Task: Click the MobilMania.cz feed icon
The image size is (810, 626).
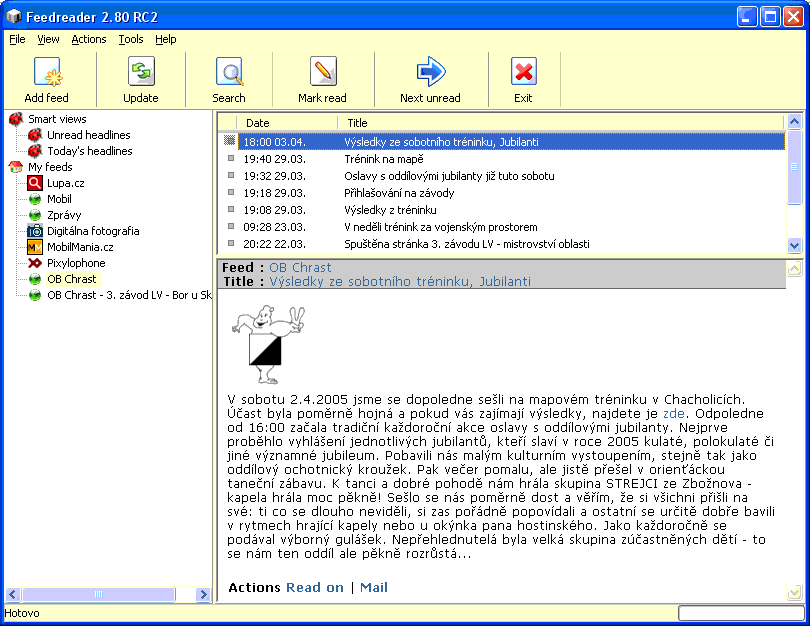Action: (x=35, y=247)
